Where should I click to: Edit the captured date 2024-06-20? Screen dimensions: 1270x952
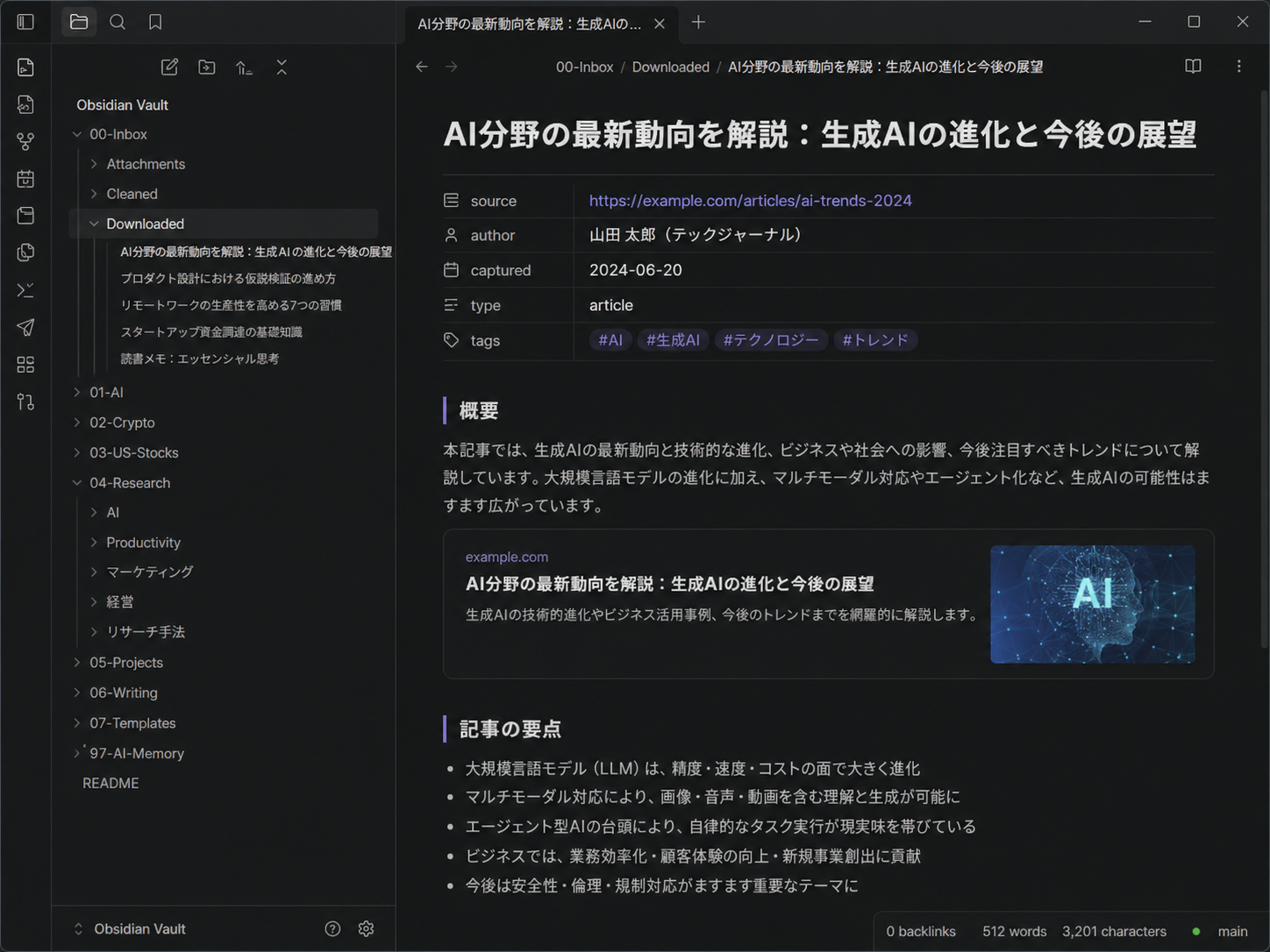[636, 270]
